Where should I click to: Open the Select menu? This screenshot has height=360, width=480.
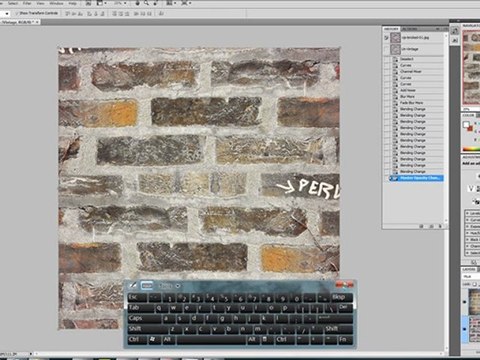13,3
